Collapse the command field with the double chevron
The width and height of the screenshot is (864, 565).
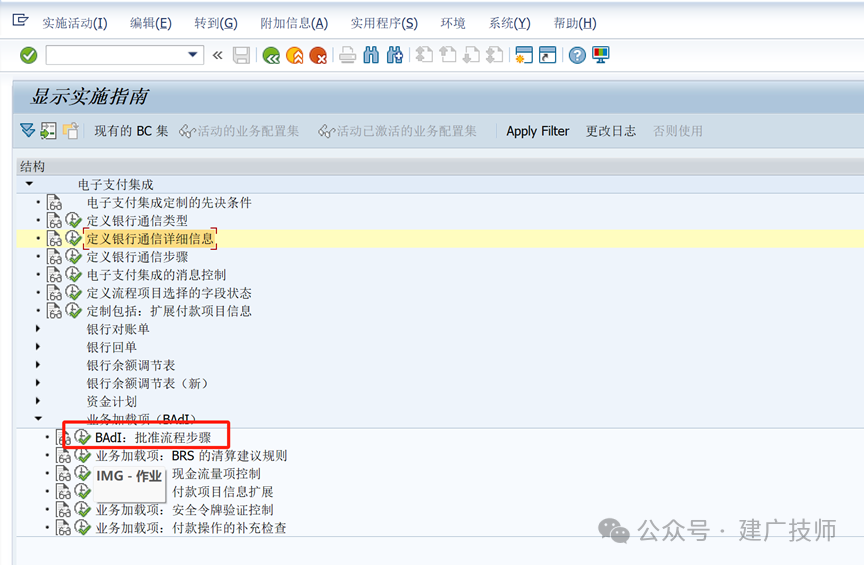tap(218, 55)
